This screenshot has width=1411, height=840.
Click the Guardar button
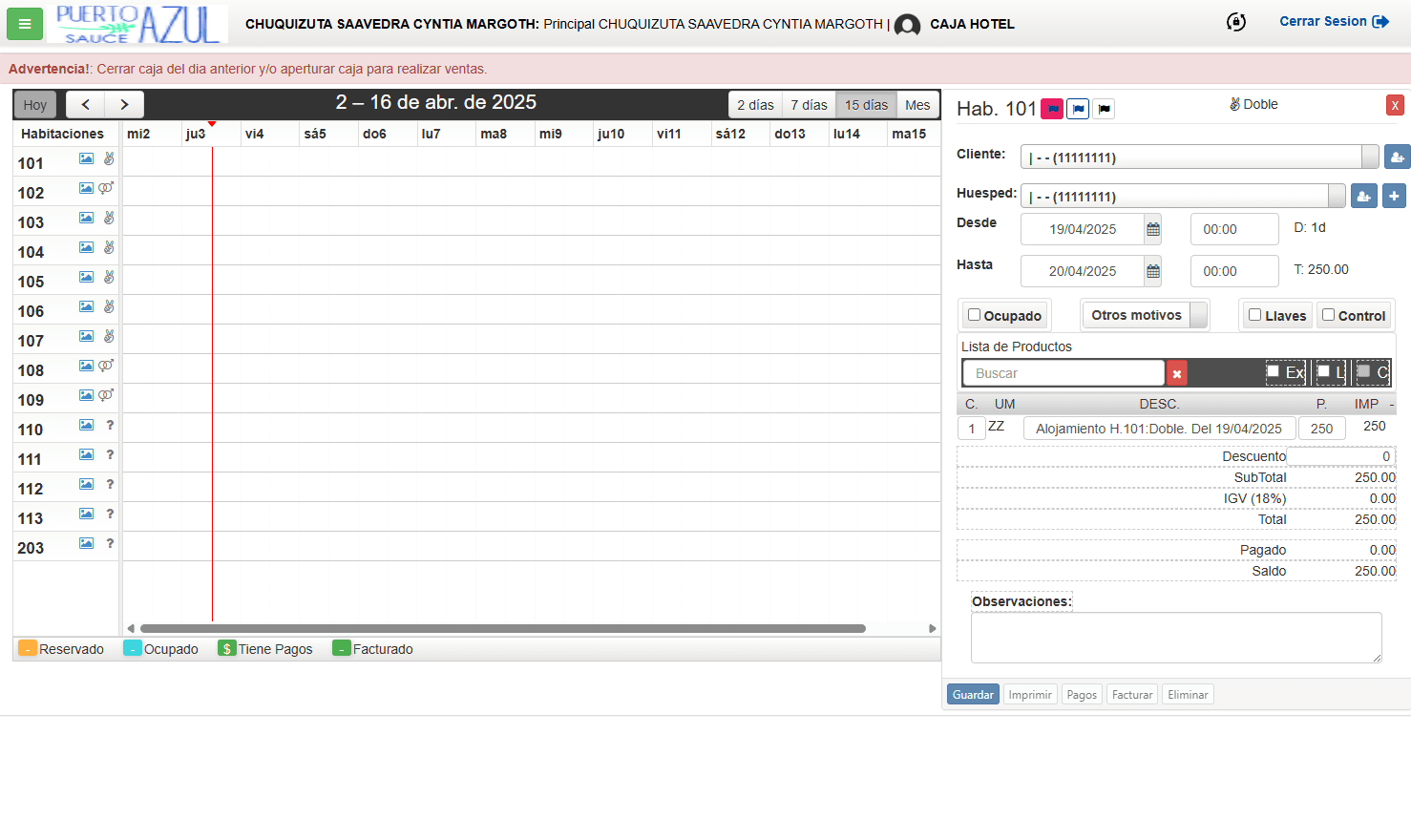[973, 694]
